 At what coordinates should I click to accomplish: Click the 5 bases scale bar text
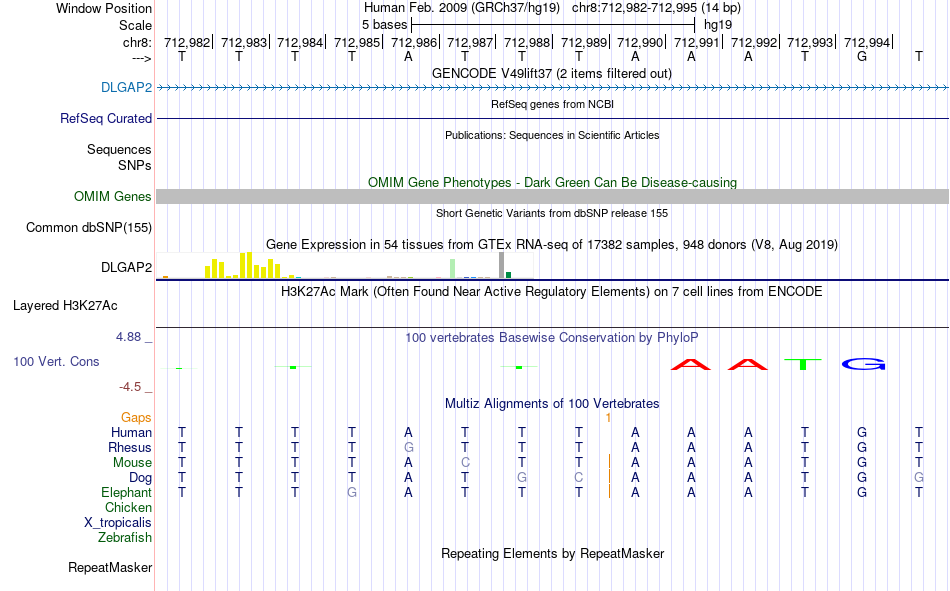coord(384,25)
